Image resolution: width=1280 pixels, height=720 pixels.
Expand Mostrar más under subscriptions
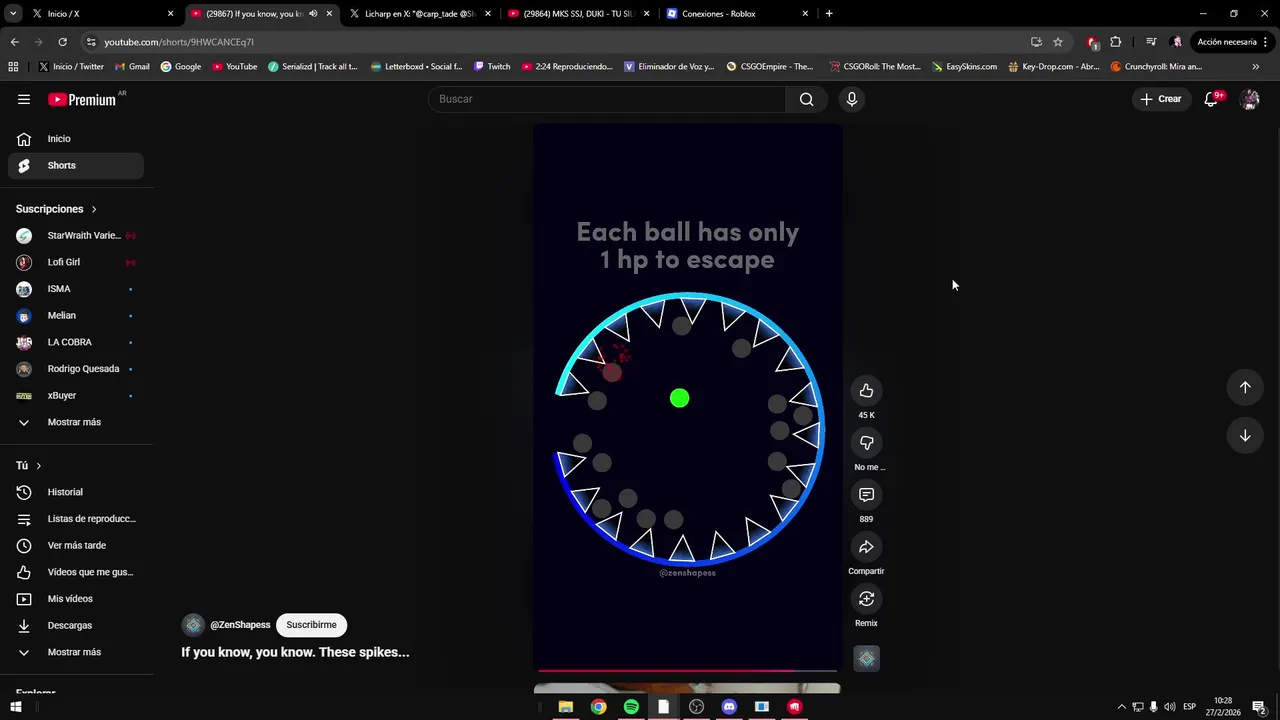[74, 422]
